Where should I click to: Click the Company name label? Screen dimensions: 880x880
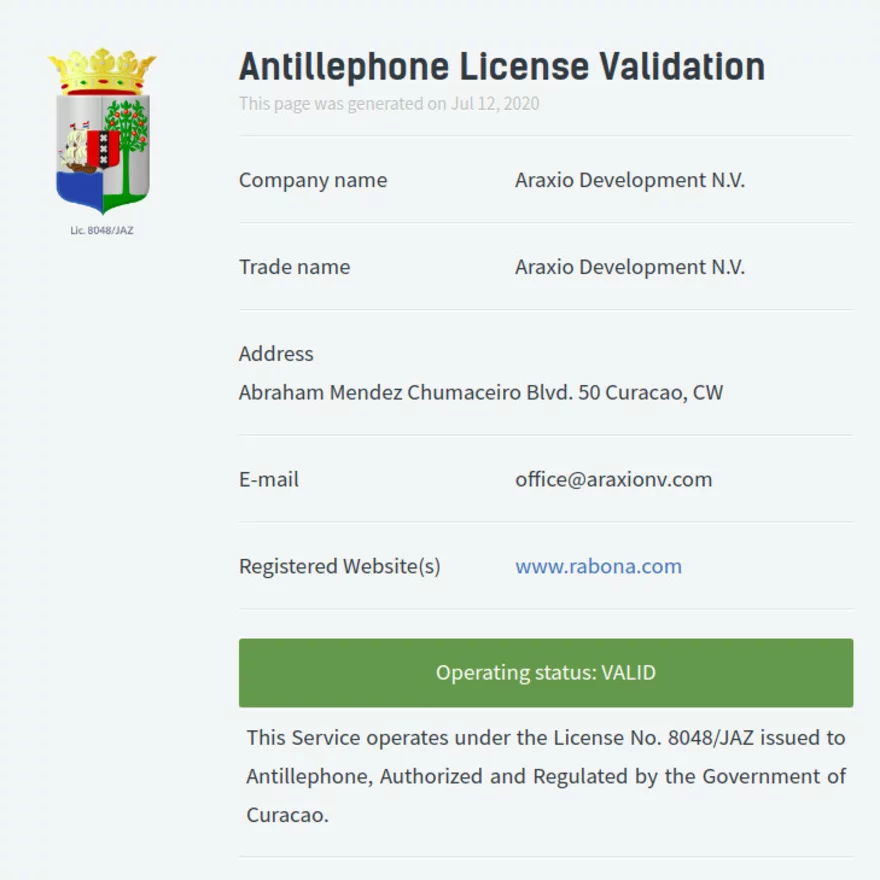312,180
